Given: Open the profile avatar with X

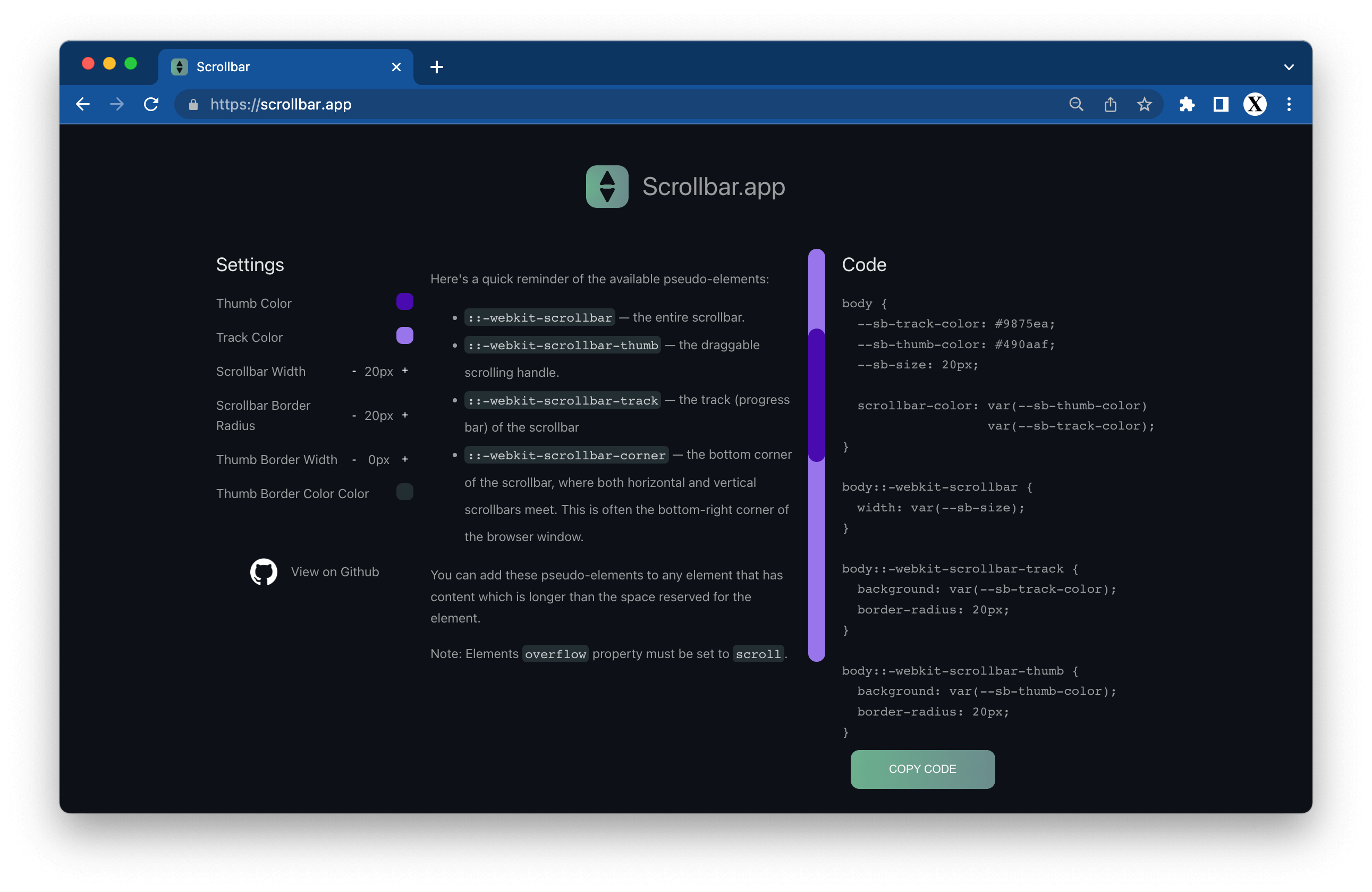Looking at the screenshot, I should pyautogui.click(x=1255, y=104).
